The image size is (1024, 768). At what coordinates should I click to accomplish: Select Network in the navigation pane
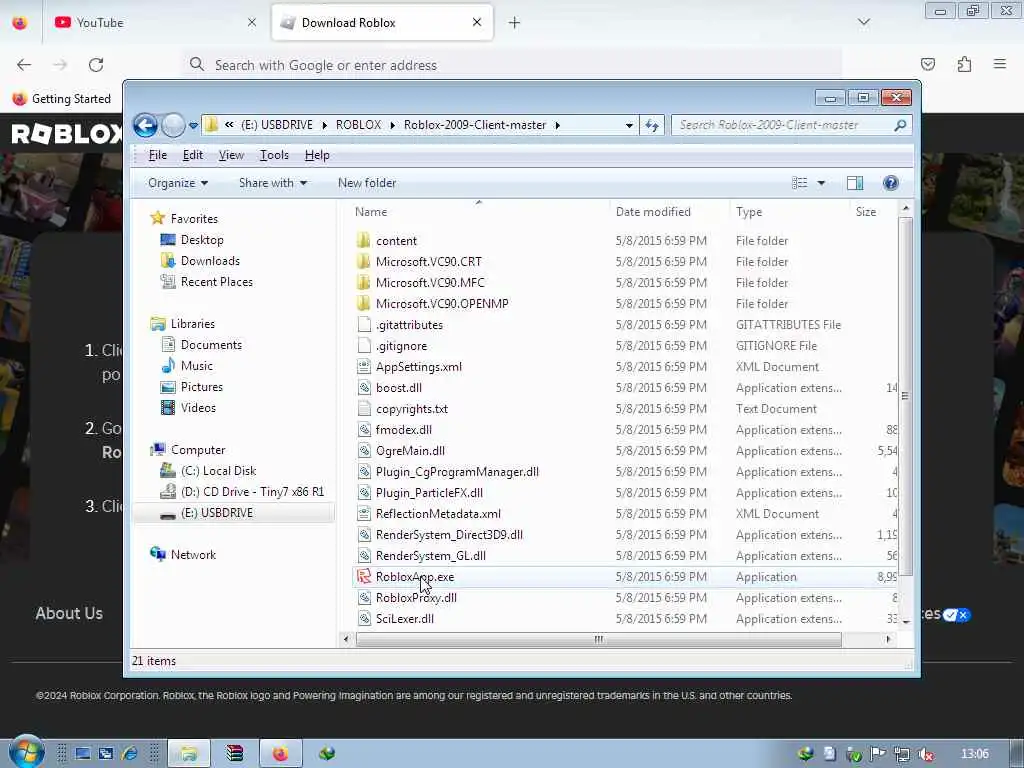tap(193, 554)
